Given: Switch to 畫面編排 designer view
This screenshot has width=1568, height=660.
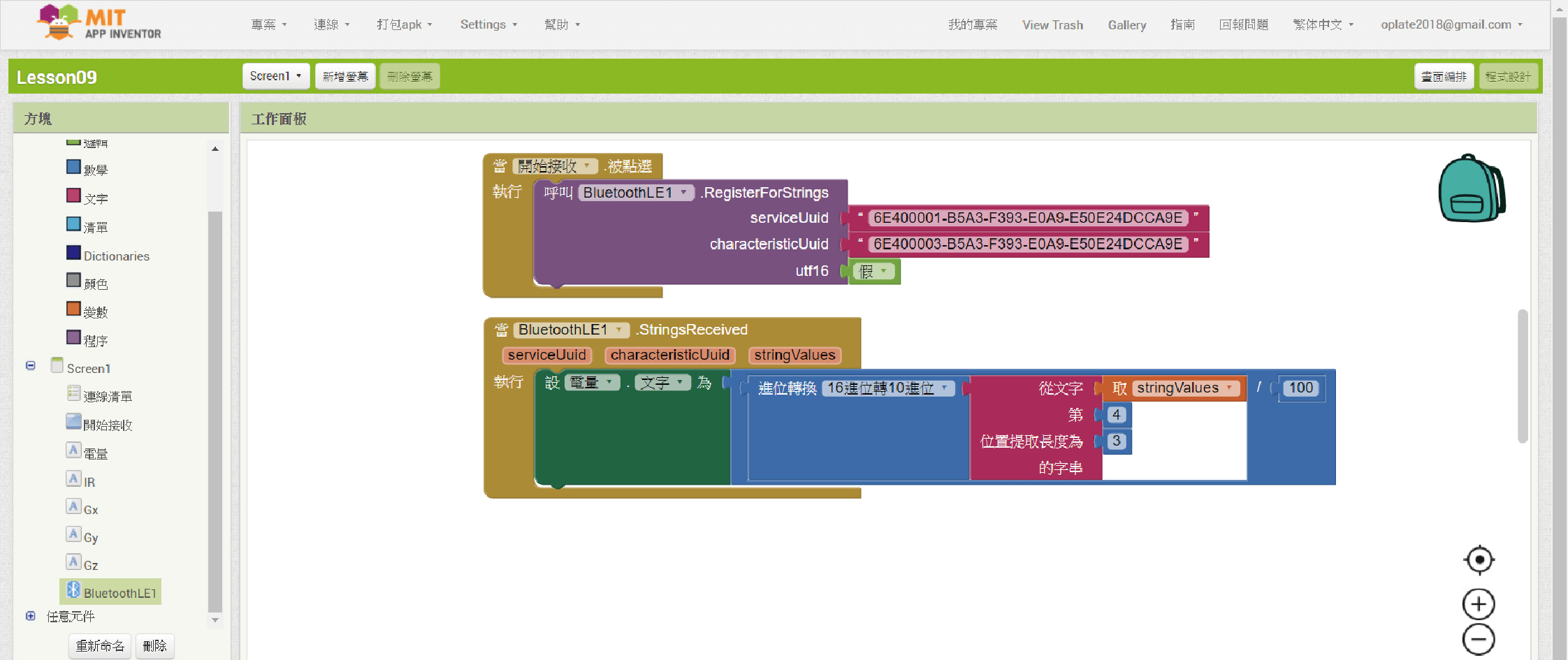Looking at the screenshot, I should (x=1444, y=76).
